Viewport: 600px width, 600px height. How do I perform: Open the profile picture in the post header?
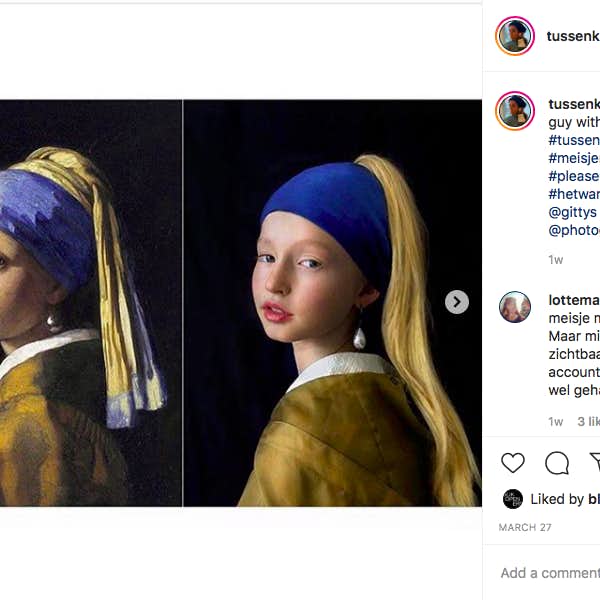pyautogui.click(x=515, y=36)
